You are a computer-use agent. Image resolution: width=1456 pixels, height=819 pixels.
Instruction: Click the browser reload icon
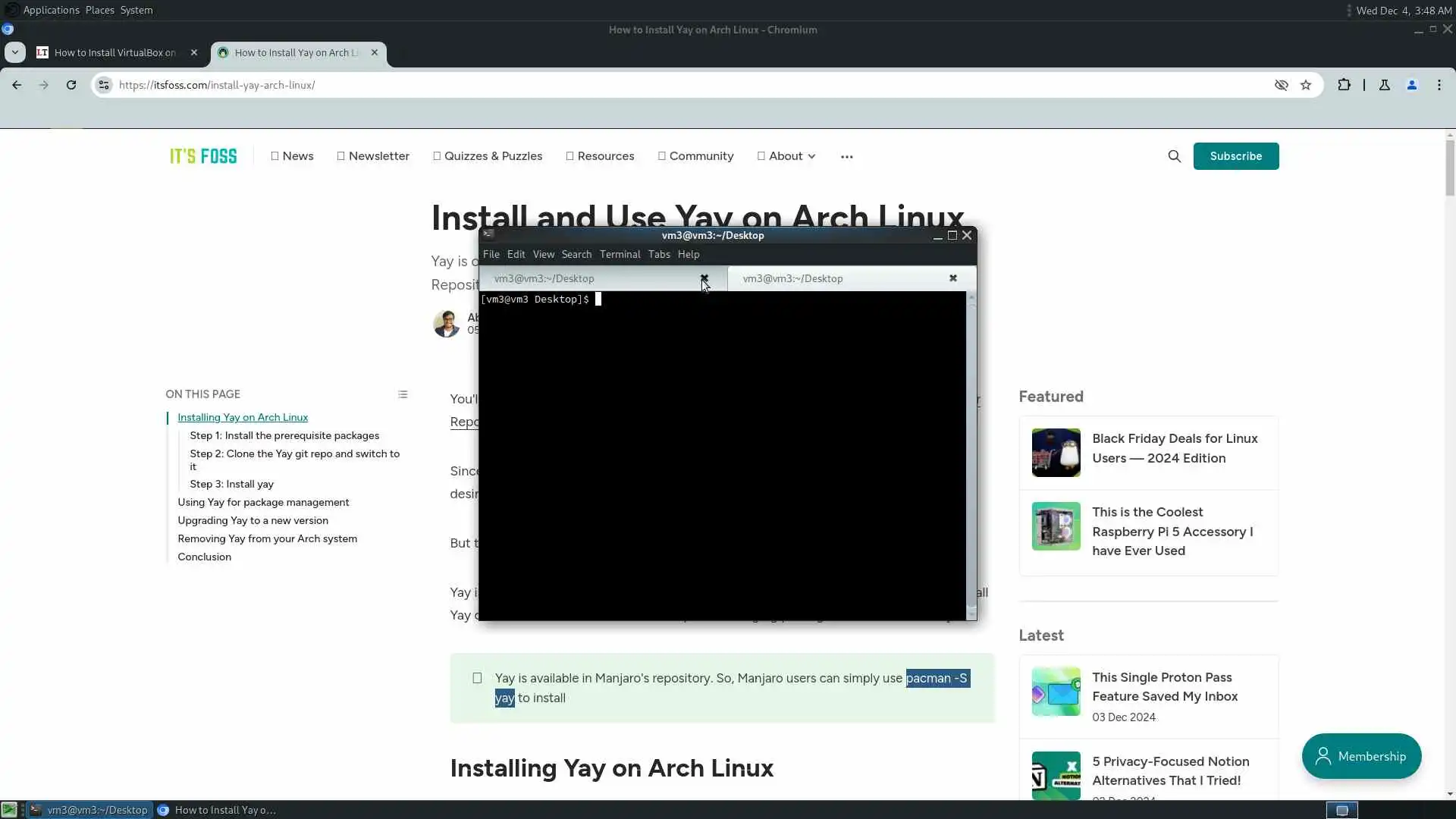point(71,85)
